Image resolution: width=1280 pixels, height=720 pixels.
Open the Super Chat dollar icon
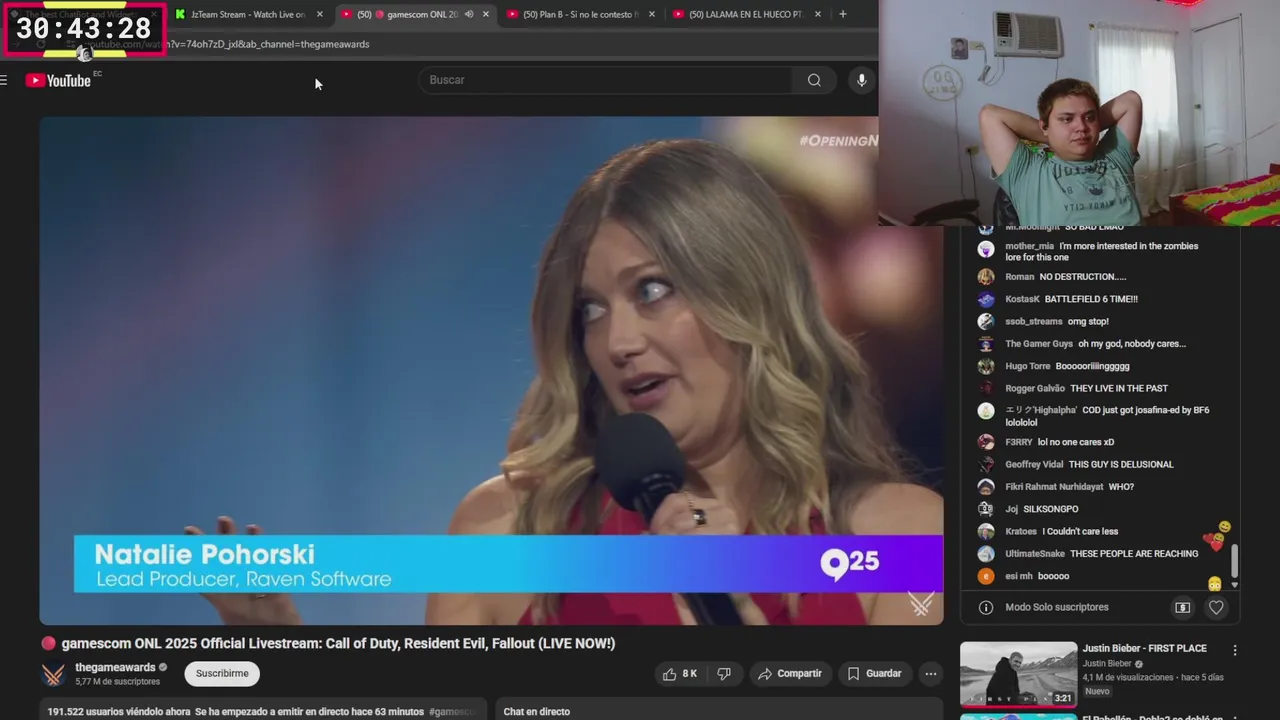coord(1182,607)
